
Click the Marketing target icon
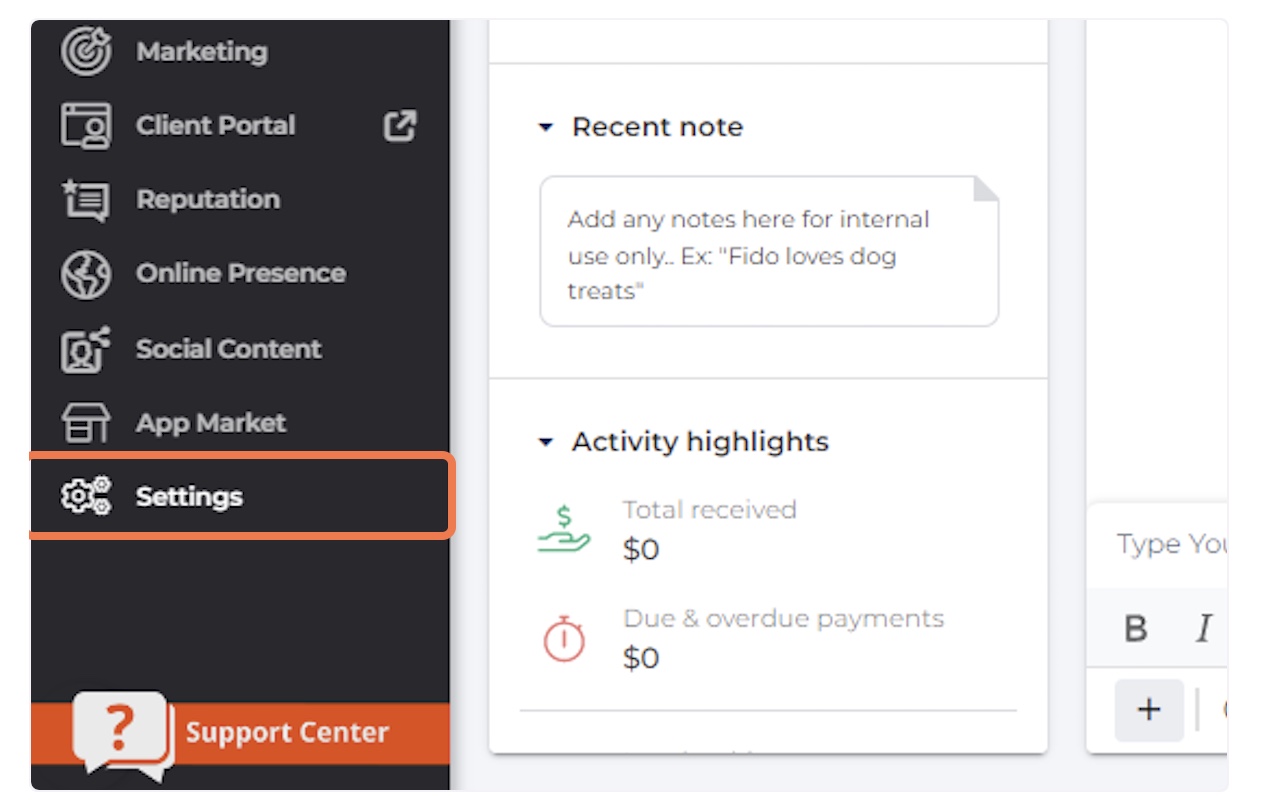click(86, 52)
